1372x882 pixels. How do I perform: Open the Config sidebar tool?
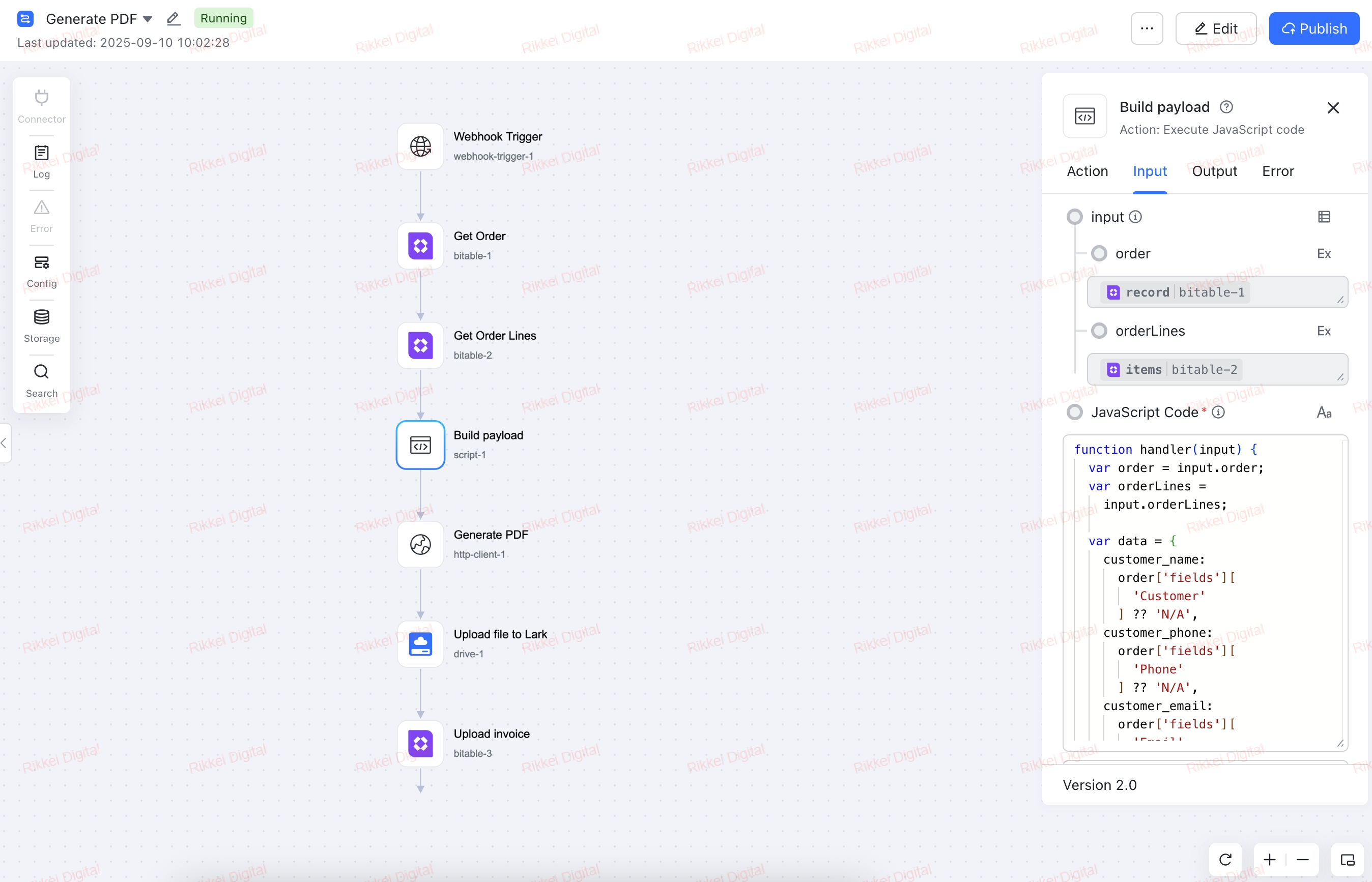point(41,271)
